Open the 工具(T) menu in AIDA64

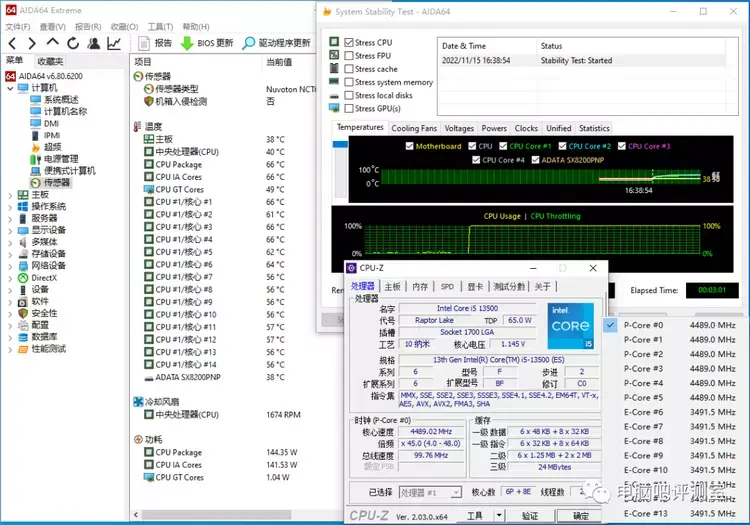coord(160,27)
